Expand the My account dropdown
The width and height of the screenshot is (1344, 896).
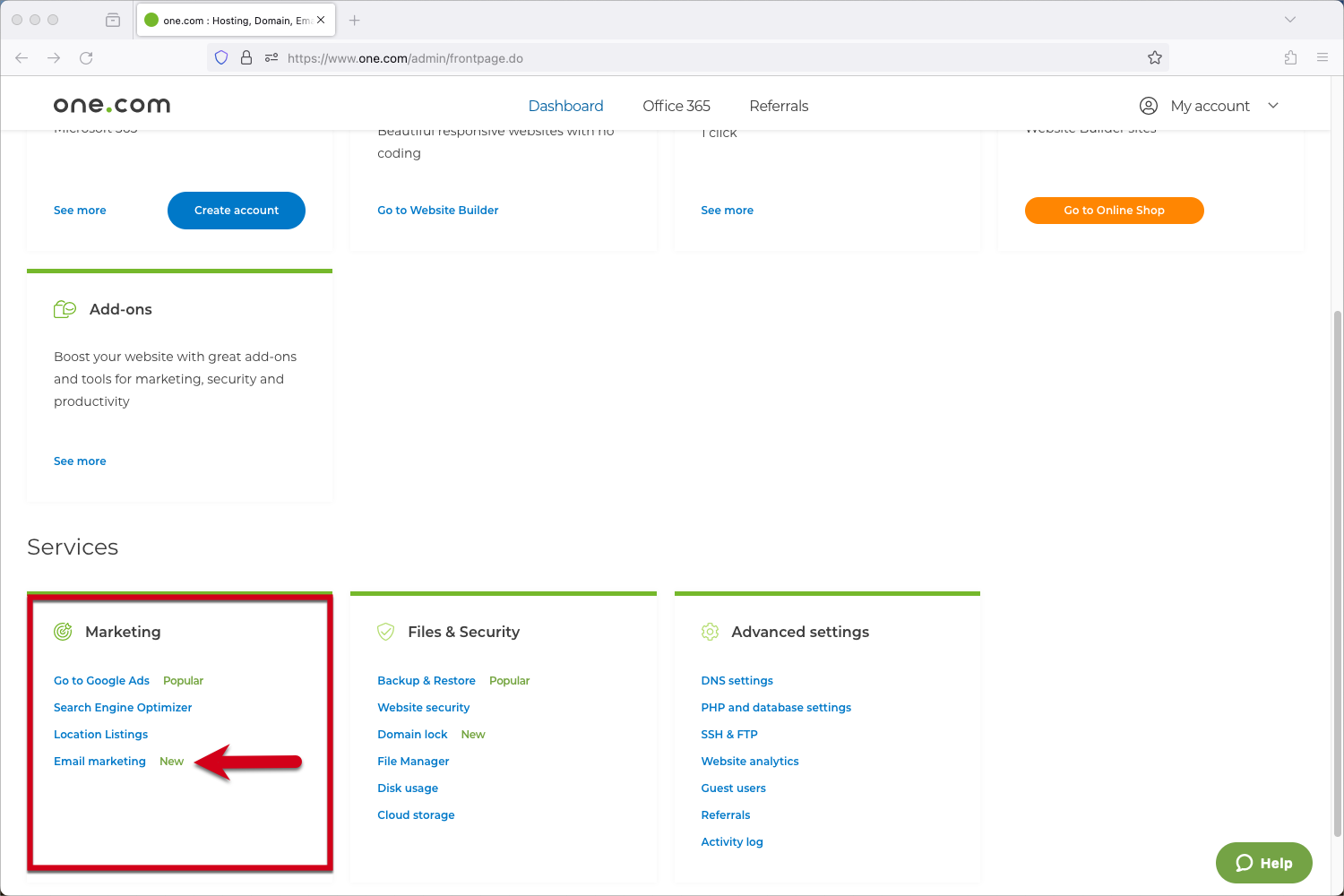tap(1273, 106)
